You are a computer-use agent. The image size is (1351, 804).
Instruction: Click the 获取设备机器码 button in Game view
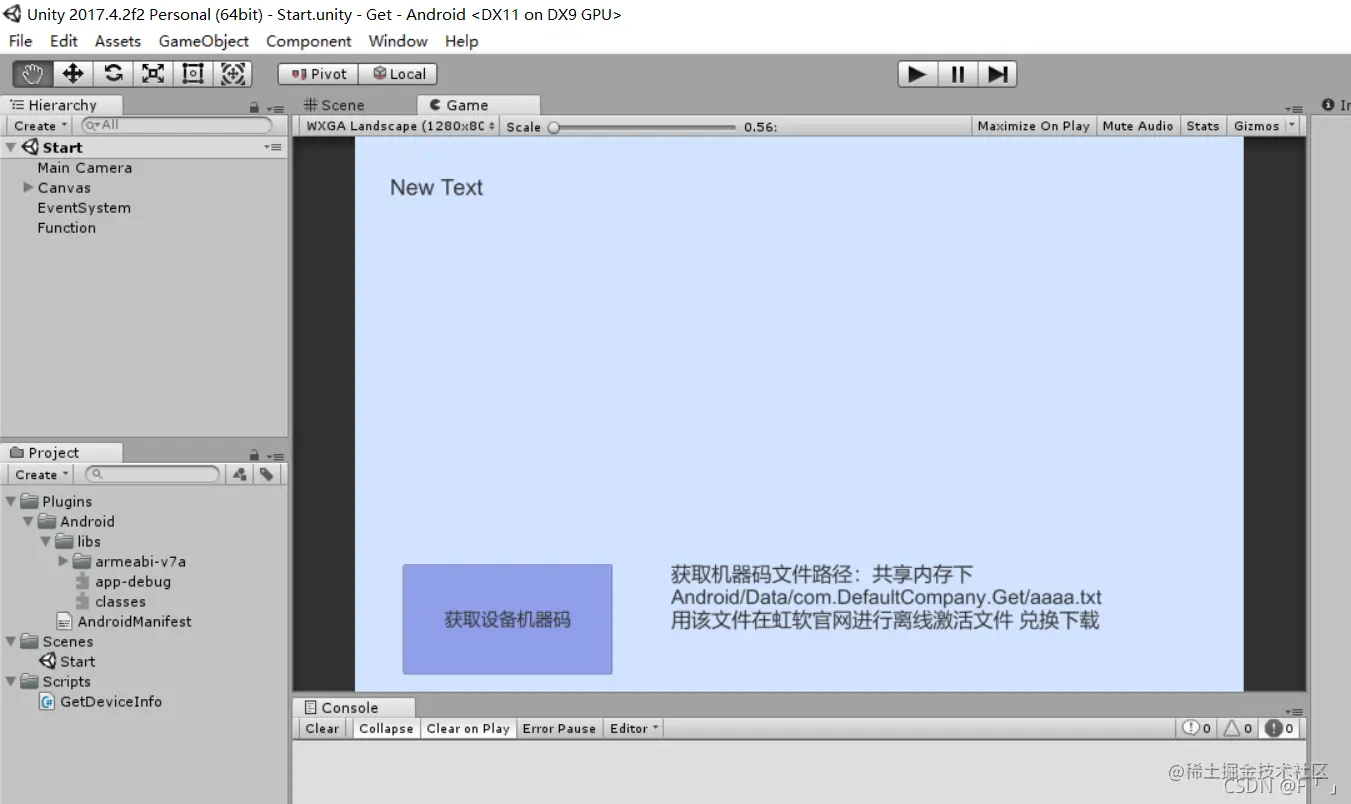[507, 619]
